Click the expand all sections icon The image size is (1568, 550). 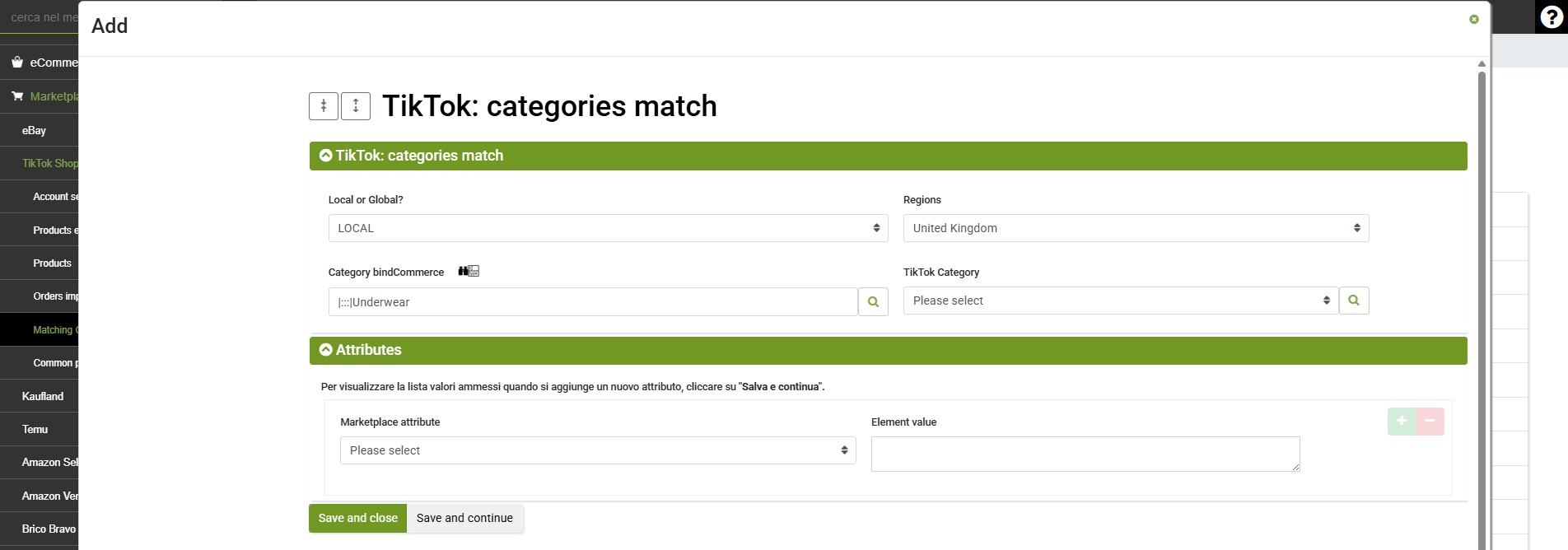coord(356,106)
